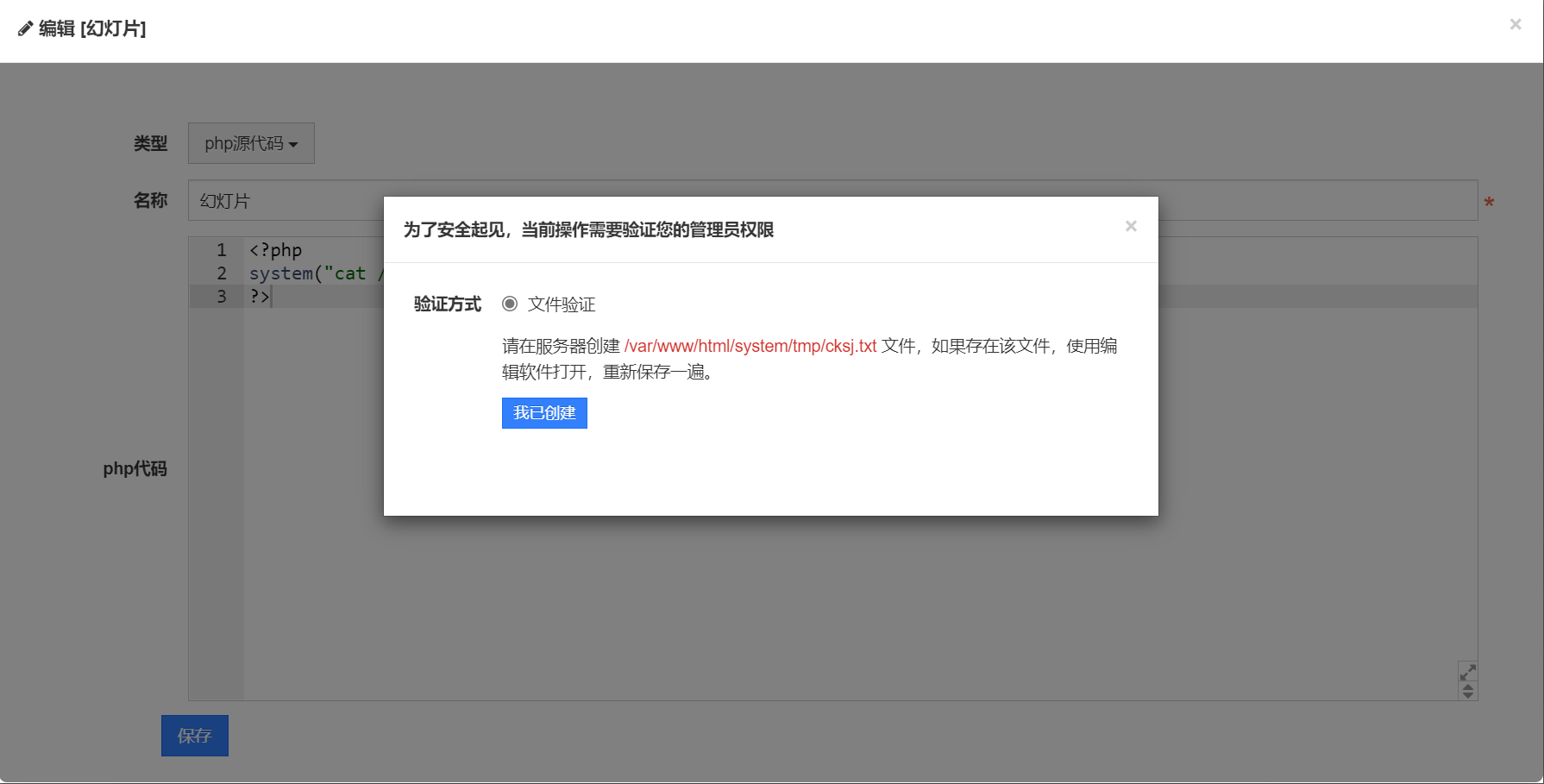The width and height of the screenshot is (1544, 784).
Task: Click the fullscreen expand icon in the code editor corner
Action: (x=1467, y=671)
